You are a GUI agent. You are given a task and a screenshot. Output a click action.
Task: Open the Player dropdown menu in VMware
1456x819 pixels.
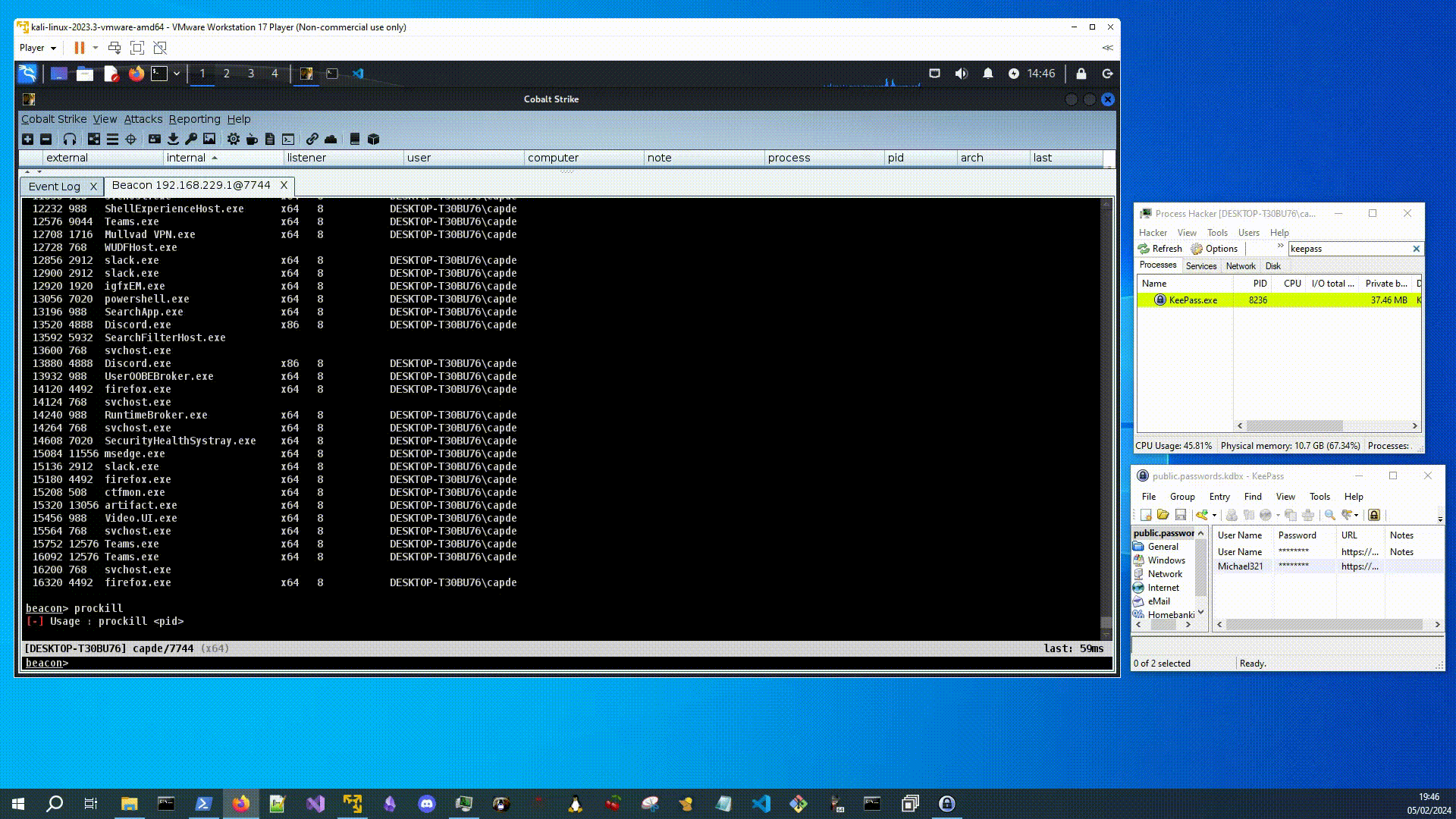38,48
